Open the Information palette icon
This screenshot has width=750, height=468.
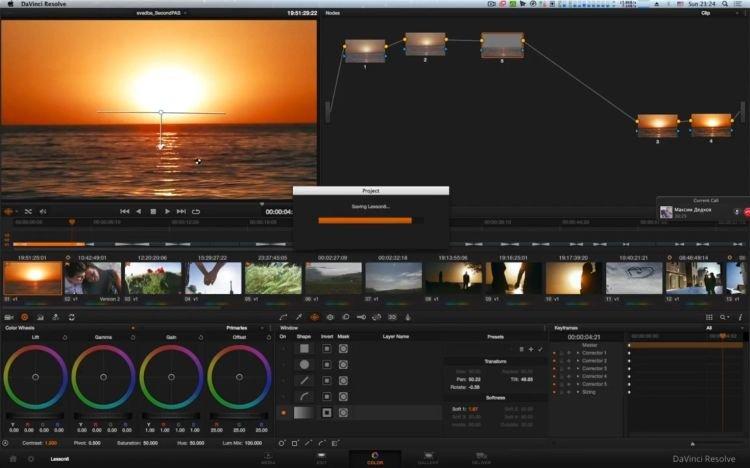pyautogui.click(x=740, y=317)
